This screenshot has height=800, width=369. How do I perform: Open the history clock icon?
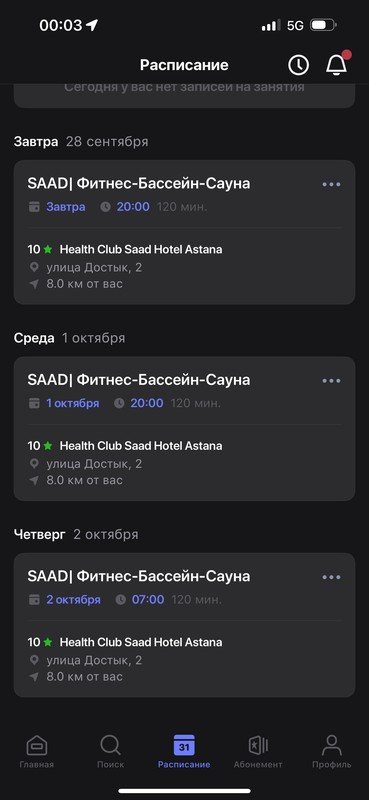pyautogui.click(x=299, y=65)
